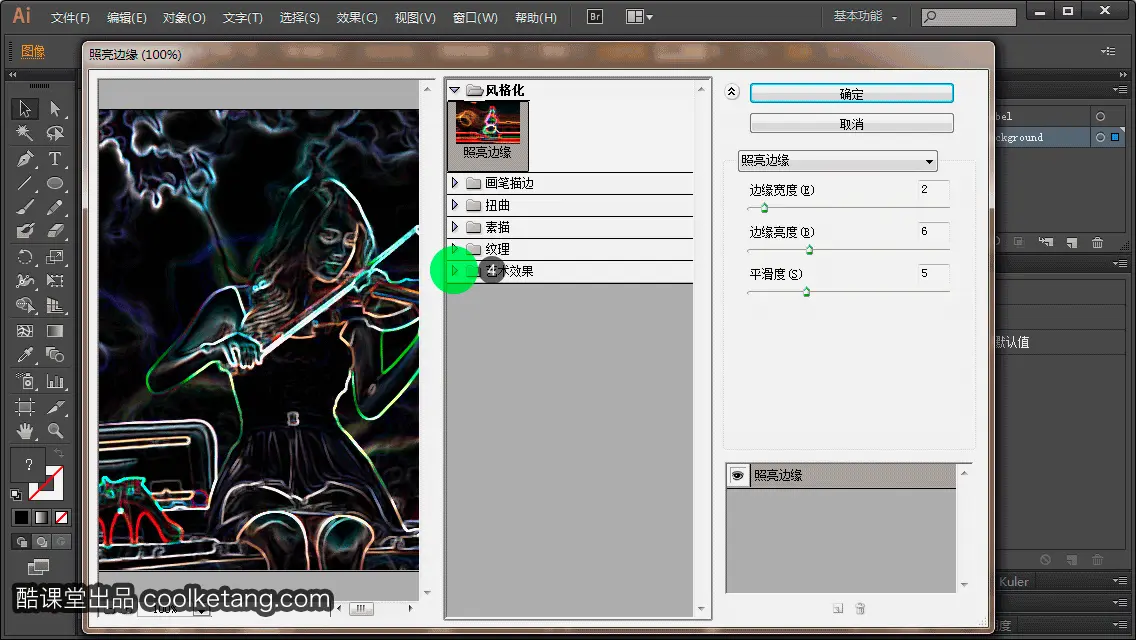The height and width of the screenshot is (640, 1136).
Task: Select the Magic Wand tool
Action: pyautogui.click(x=25, y=133)
